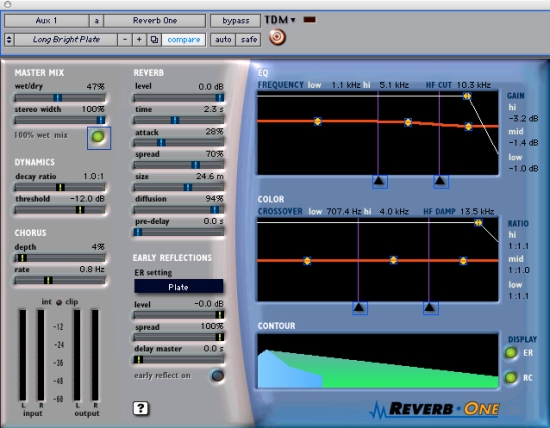Image resolution: width=550 pixels, height=428 pixels.
Task: Click the -3.2 dB hi gain value
Action: click(x=523, y=119)
